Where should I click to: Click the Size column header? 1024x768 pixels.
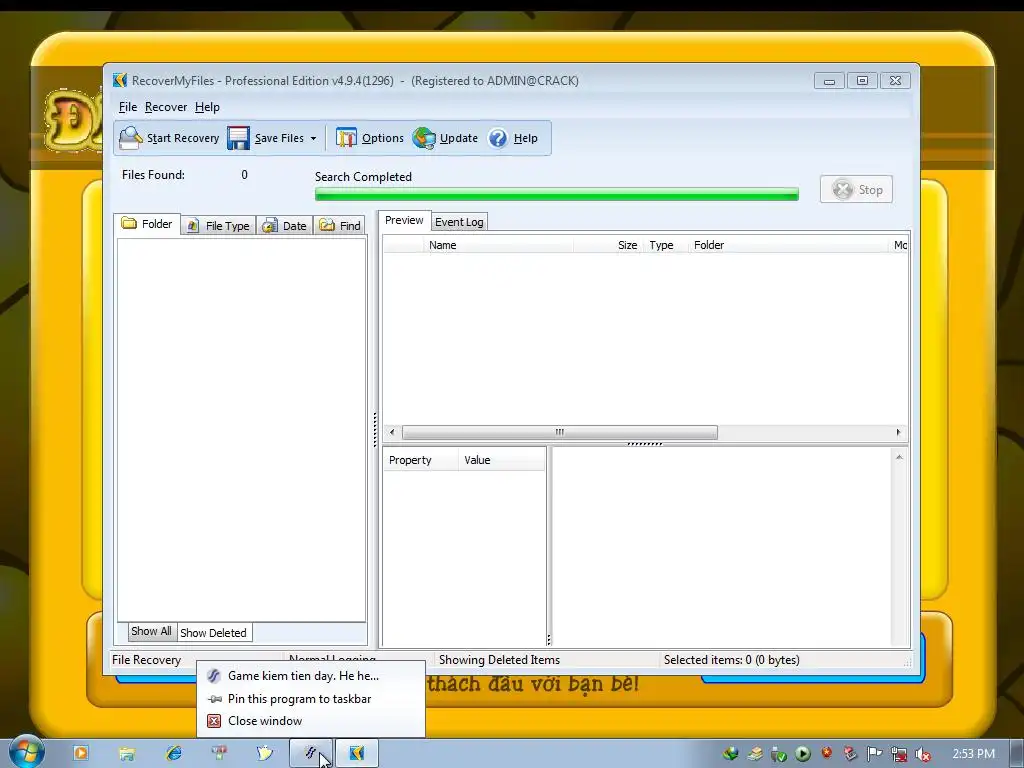coord(608,245)
